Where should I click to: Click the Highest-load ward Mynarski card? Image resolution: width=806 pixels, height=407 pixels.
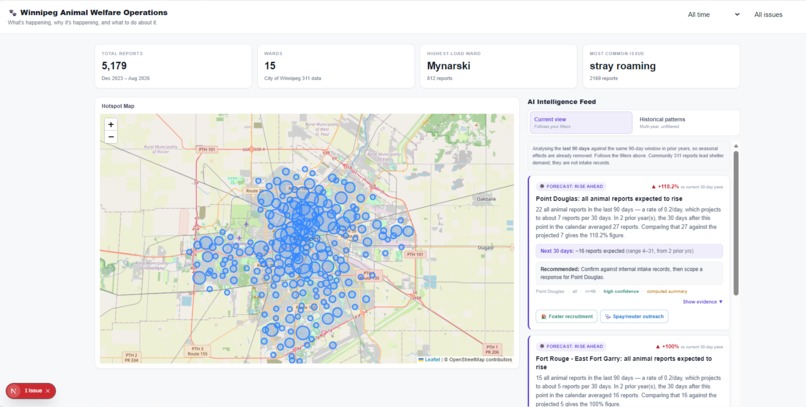click(499, 66)
